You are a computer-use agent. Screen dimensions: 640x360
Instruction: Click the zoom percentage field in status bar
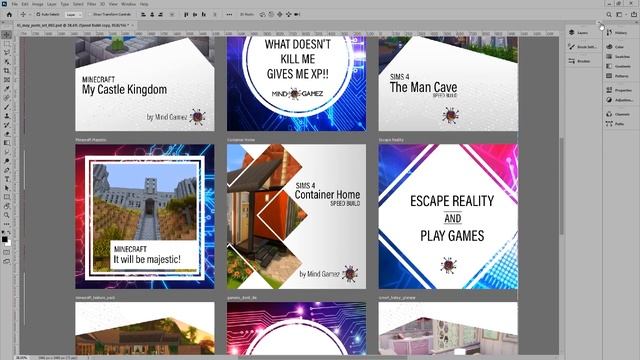pyautogui.click(x=21, y=358)
